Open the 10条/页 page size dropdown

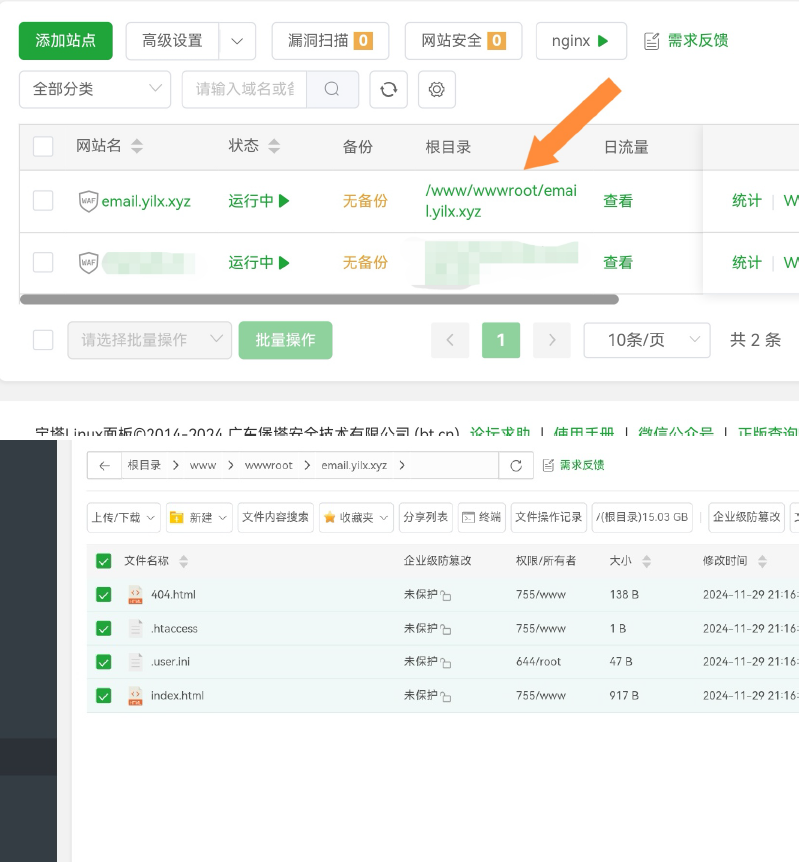pyautogui.click(x=646, y=340)
